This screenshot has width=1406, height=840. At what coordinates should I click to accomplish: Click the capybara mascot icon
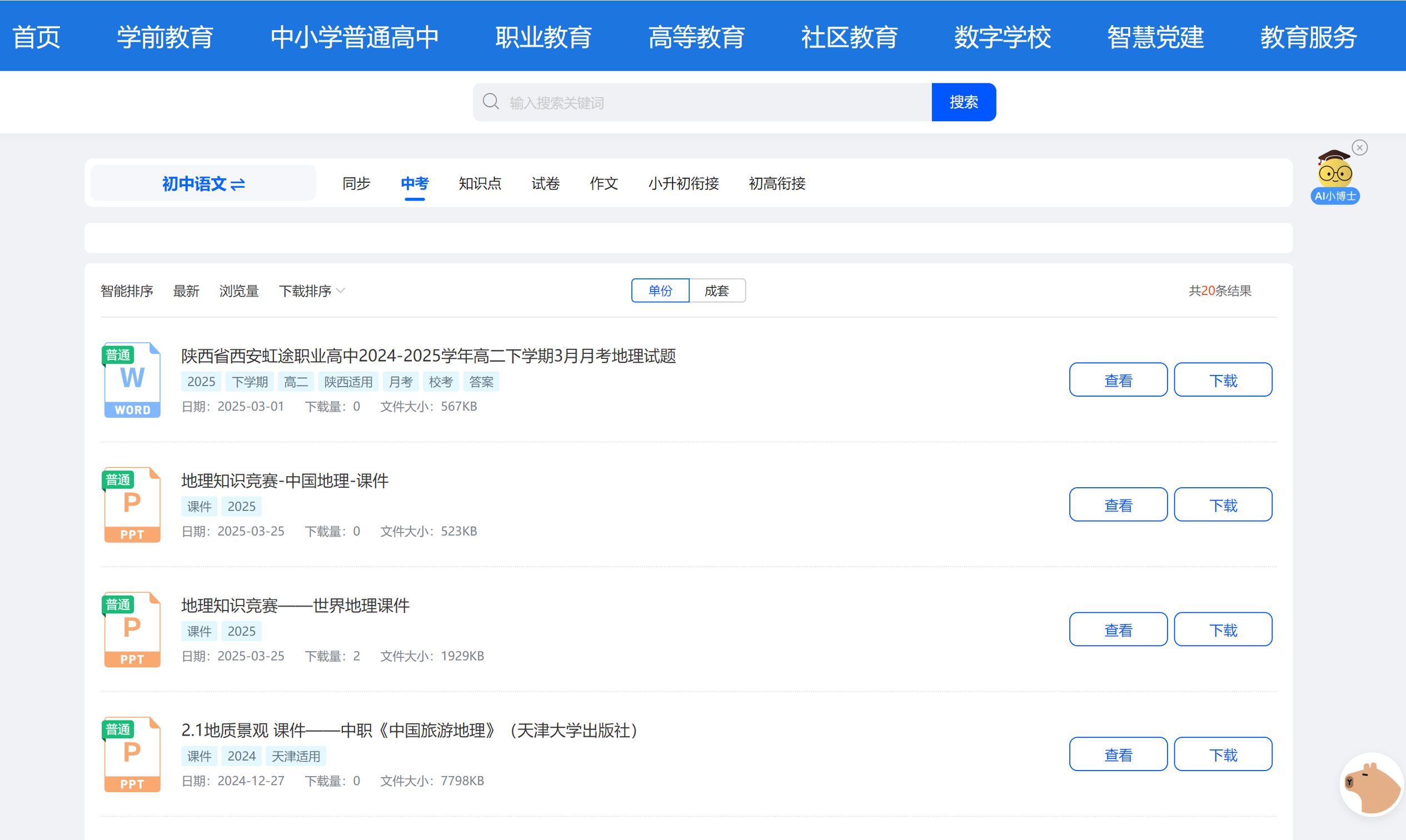coord(1373,784)
